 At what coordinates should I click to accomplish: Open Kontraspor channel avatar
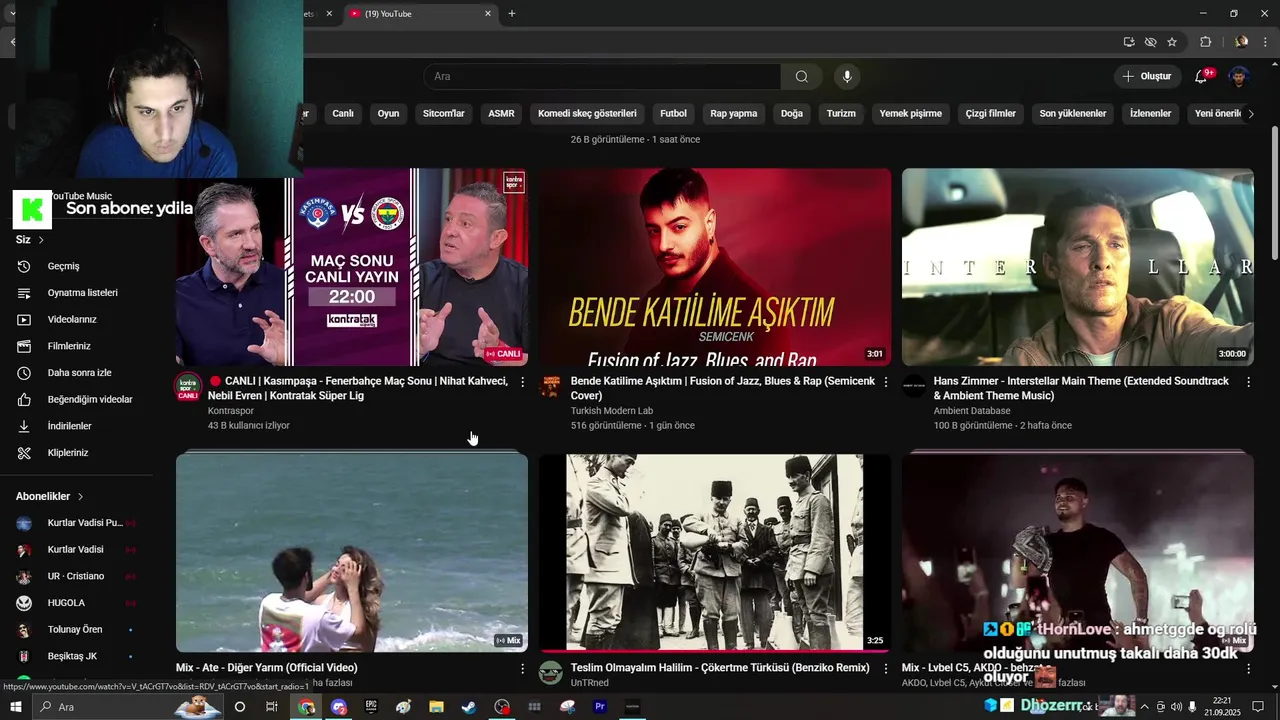click(x=188, y=387)
